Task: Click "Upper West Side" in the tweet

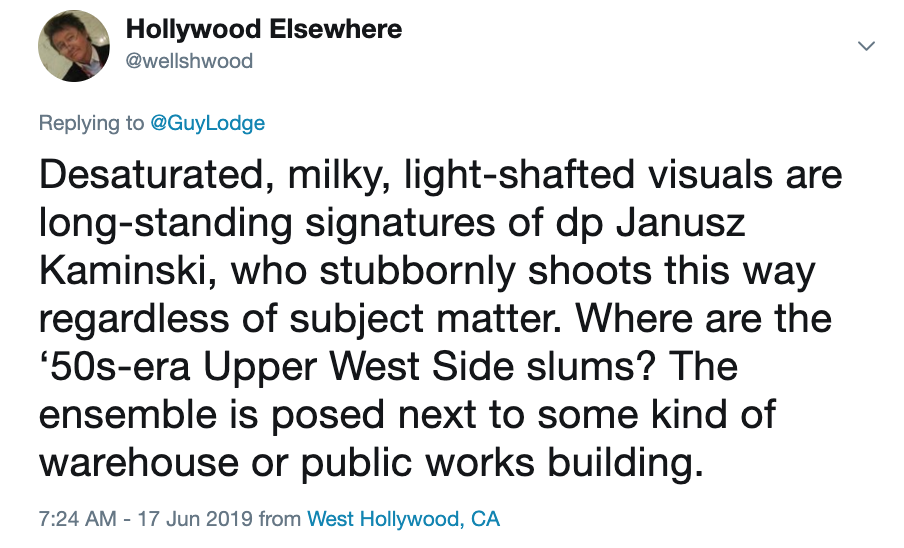Action: pos(358,366)
